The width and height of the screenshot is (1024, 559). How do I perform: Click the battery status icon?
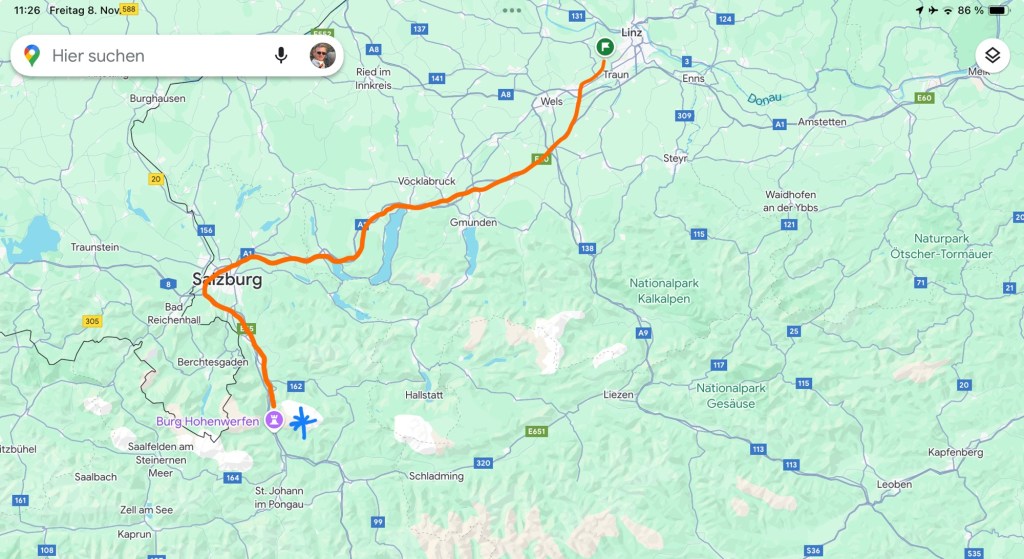pyautogui.click(x=999, y=10)
